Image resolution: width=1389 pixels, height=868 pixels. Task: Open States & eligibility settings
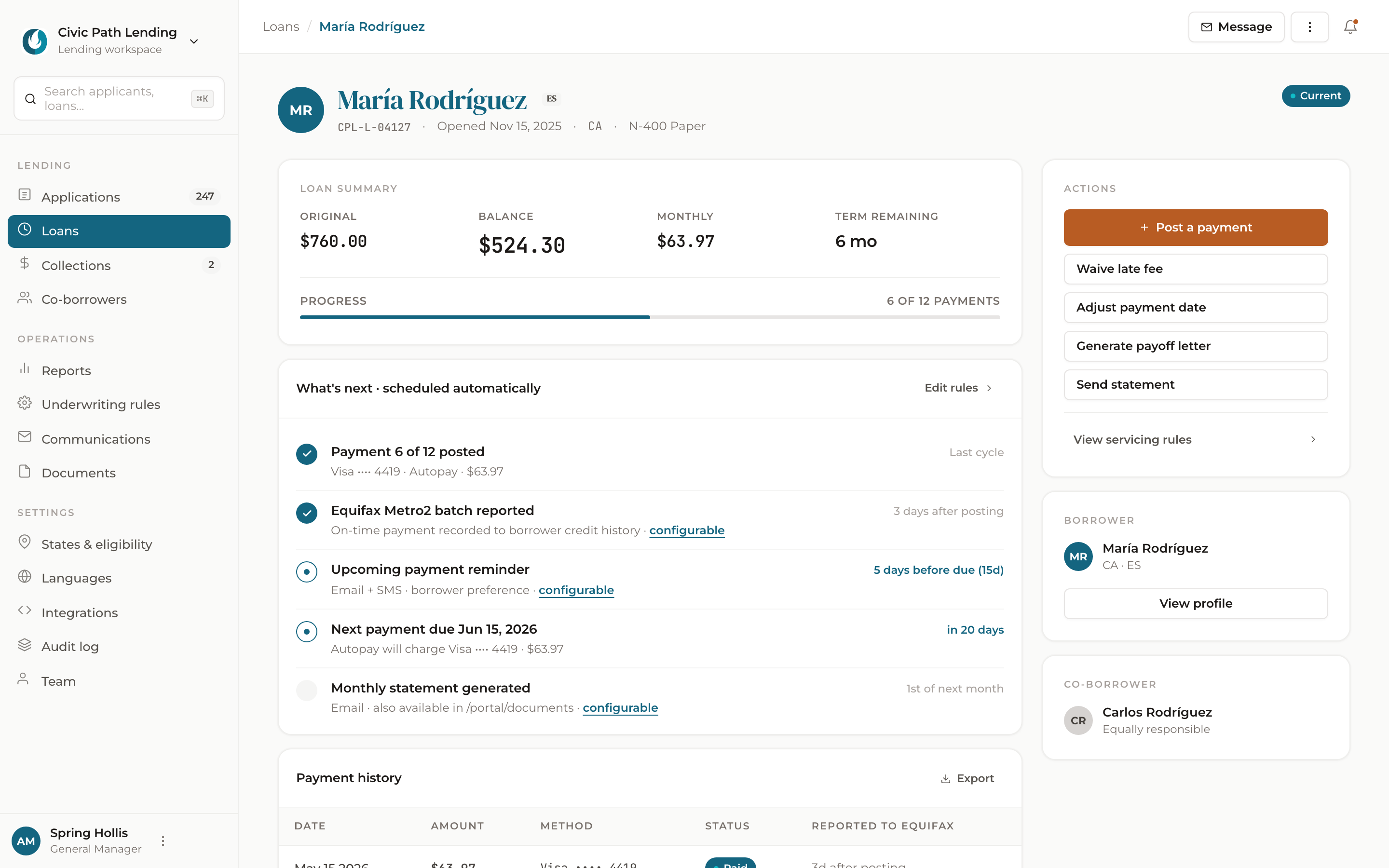[119, 543]
